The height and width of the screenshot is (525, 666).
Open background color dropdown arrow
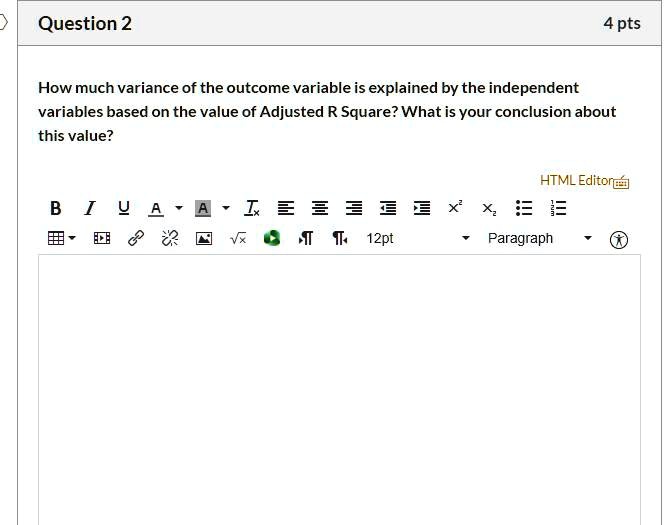[226, 208]
